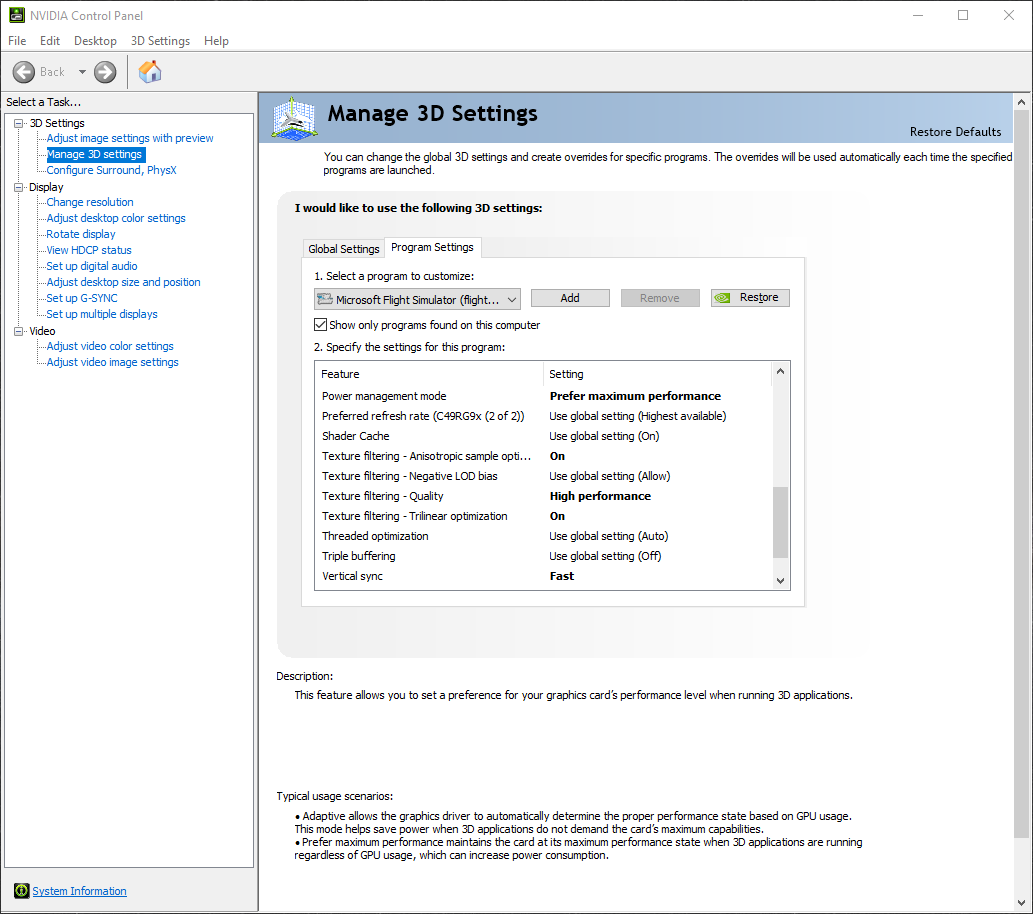Screen dimensions: 1033x914
Task: Select Texture filtering - Negative LOD bias row
Action: 544,476
